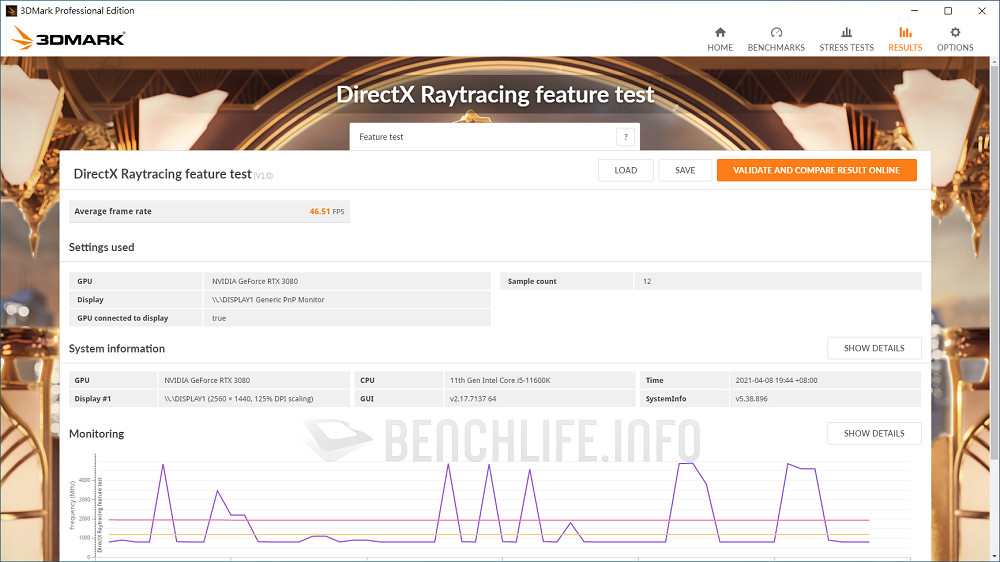Click the SystemInfo version v5.38.896
This screenshot has height=562, width=1000.
[x=751, y=399]
